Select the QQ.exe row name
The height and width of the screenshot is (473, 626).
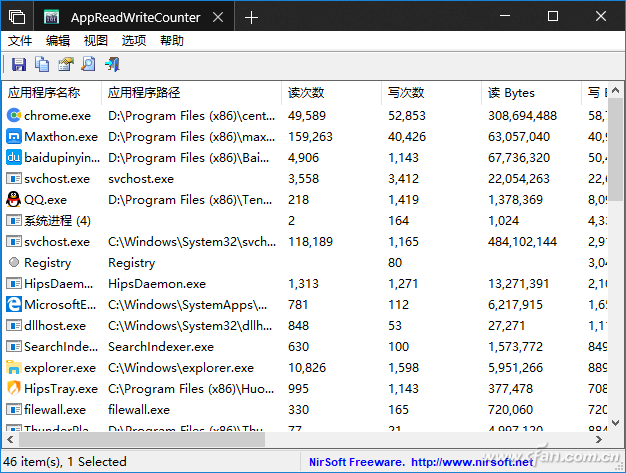point(46,200)
